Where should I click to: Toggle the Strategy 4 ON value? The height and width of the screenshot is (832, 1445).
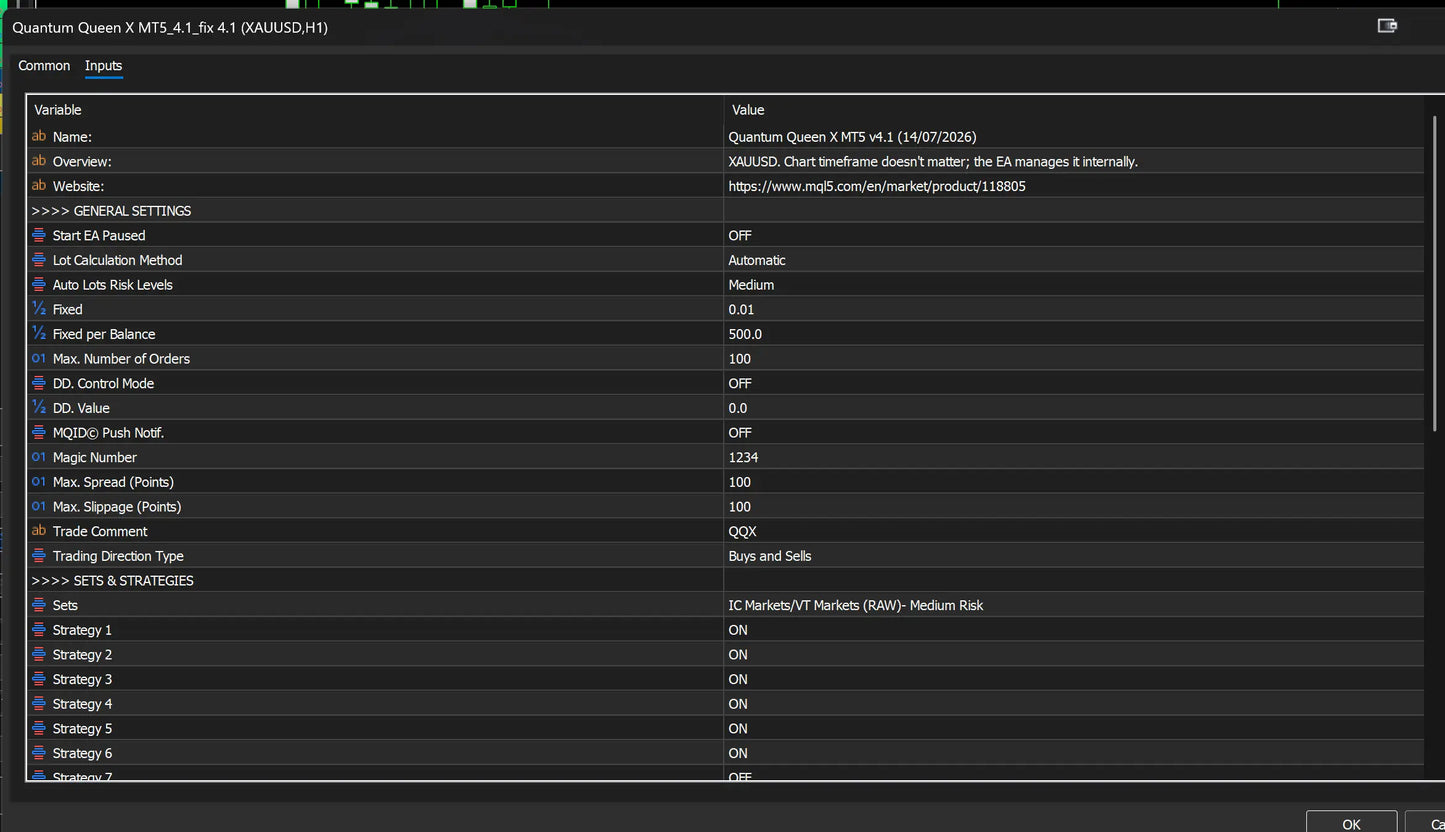click(x=1074, y=704)
